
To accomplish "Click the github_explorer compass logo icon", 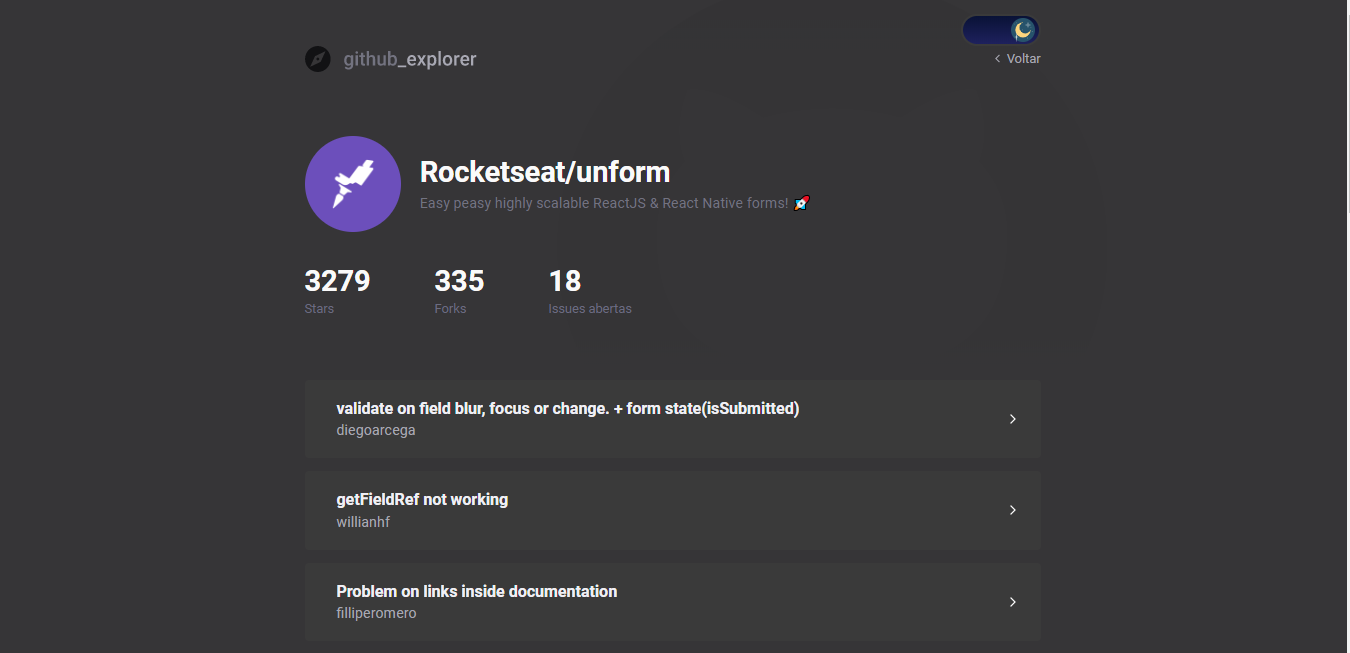I will [317, 59].
